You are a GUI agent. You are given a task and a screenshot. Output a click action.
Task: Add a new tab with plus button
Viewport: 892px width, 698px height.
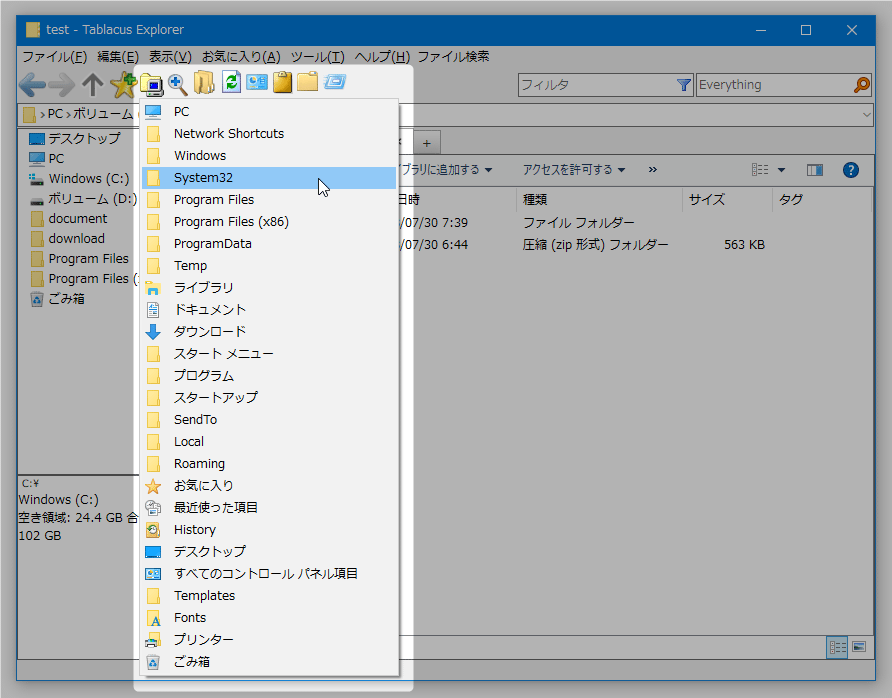[427, 143]
